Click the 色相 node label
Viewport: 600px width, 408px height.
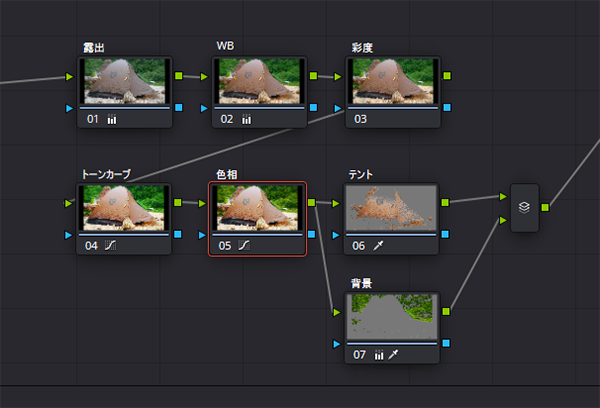click(x=227, y=175)
